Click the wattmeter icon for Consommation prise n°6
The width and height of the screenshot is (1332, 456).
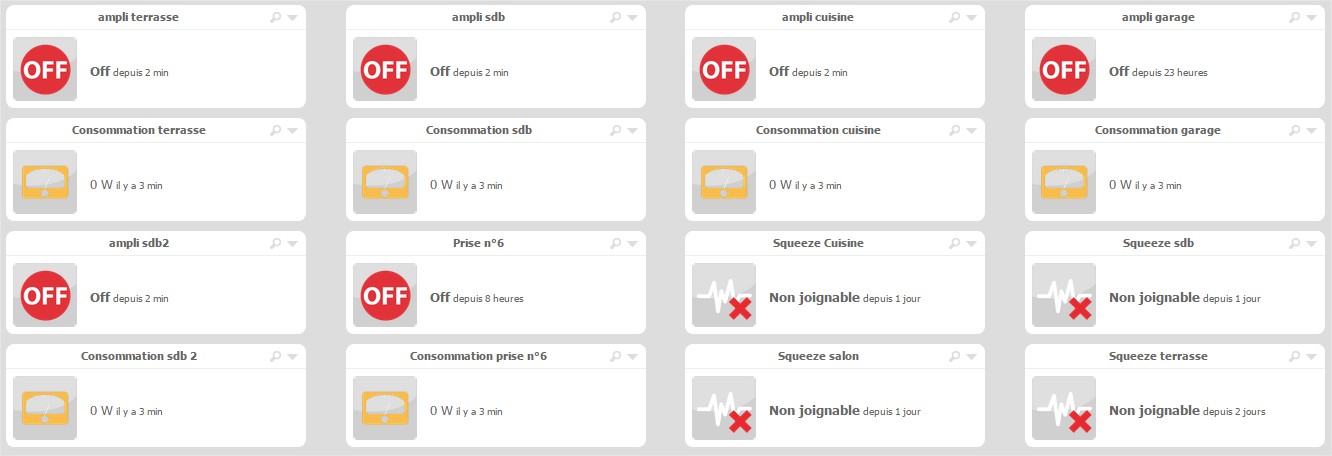point(385,408)
